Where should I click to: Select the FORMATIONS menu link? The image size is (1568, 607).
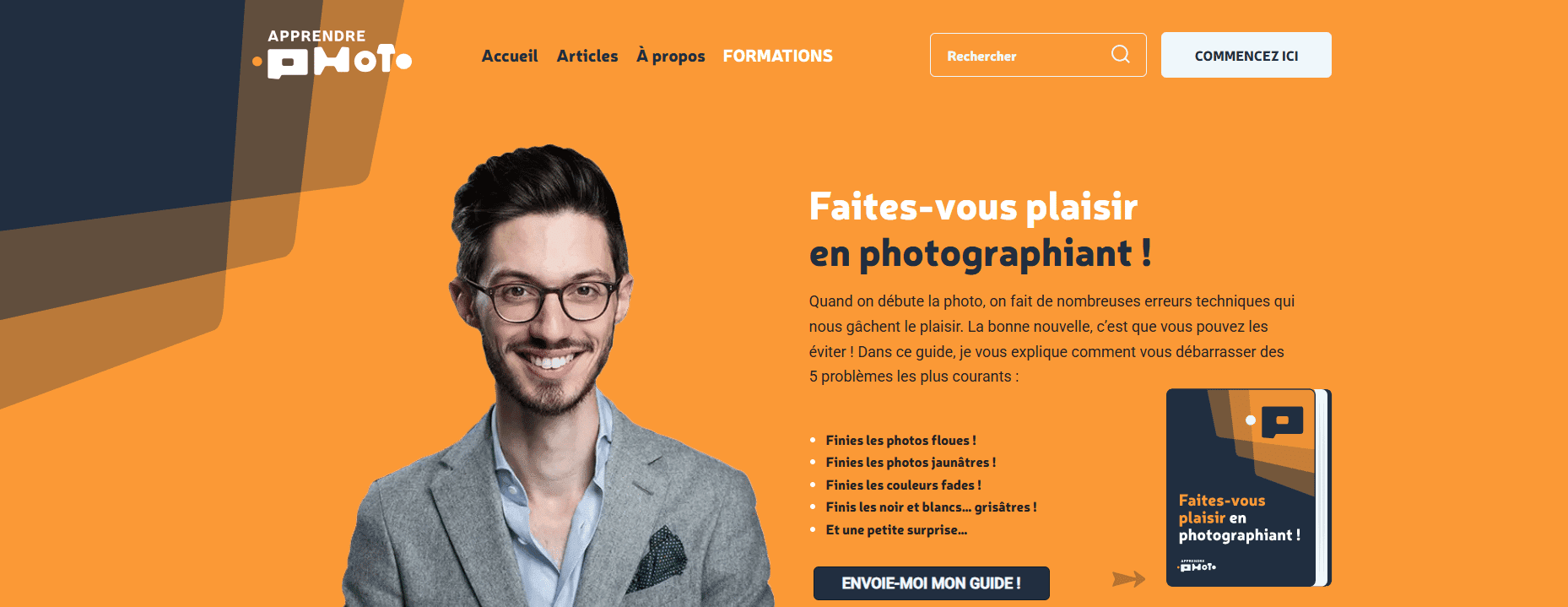pyautogui.click(x=777, y=56)
